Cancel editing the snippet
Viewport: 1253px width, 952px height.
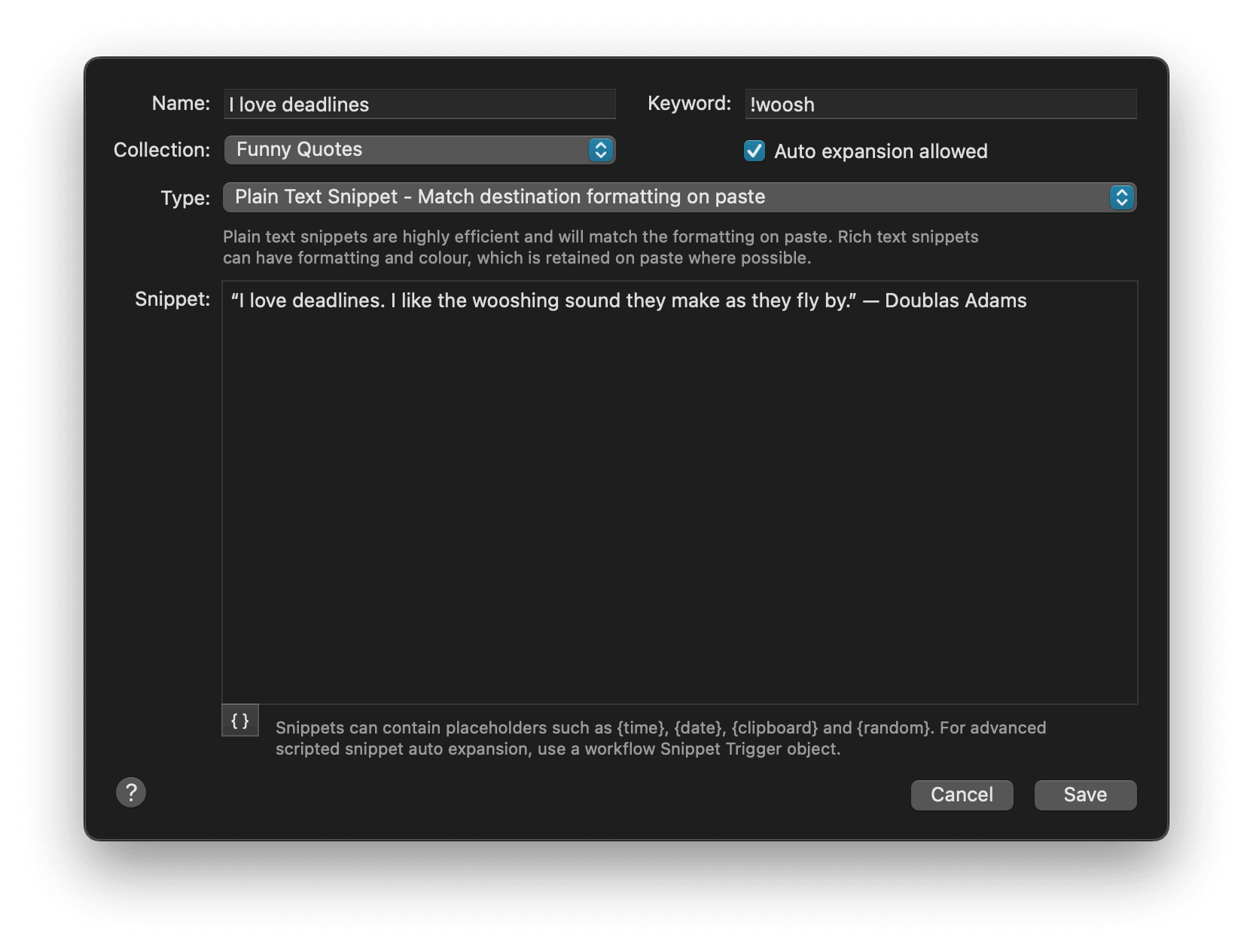click(962, 795)
